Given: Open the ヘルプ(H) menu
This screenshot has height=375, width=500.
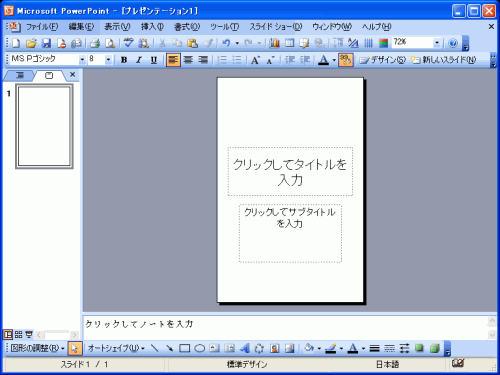Looking at the screenshot, I should [x=376, y=27].
